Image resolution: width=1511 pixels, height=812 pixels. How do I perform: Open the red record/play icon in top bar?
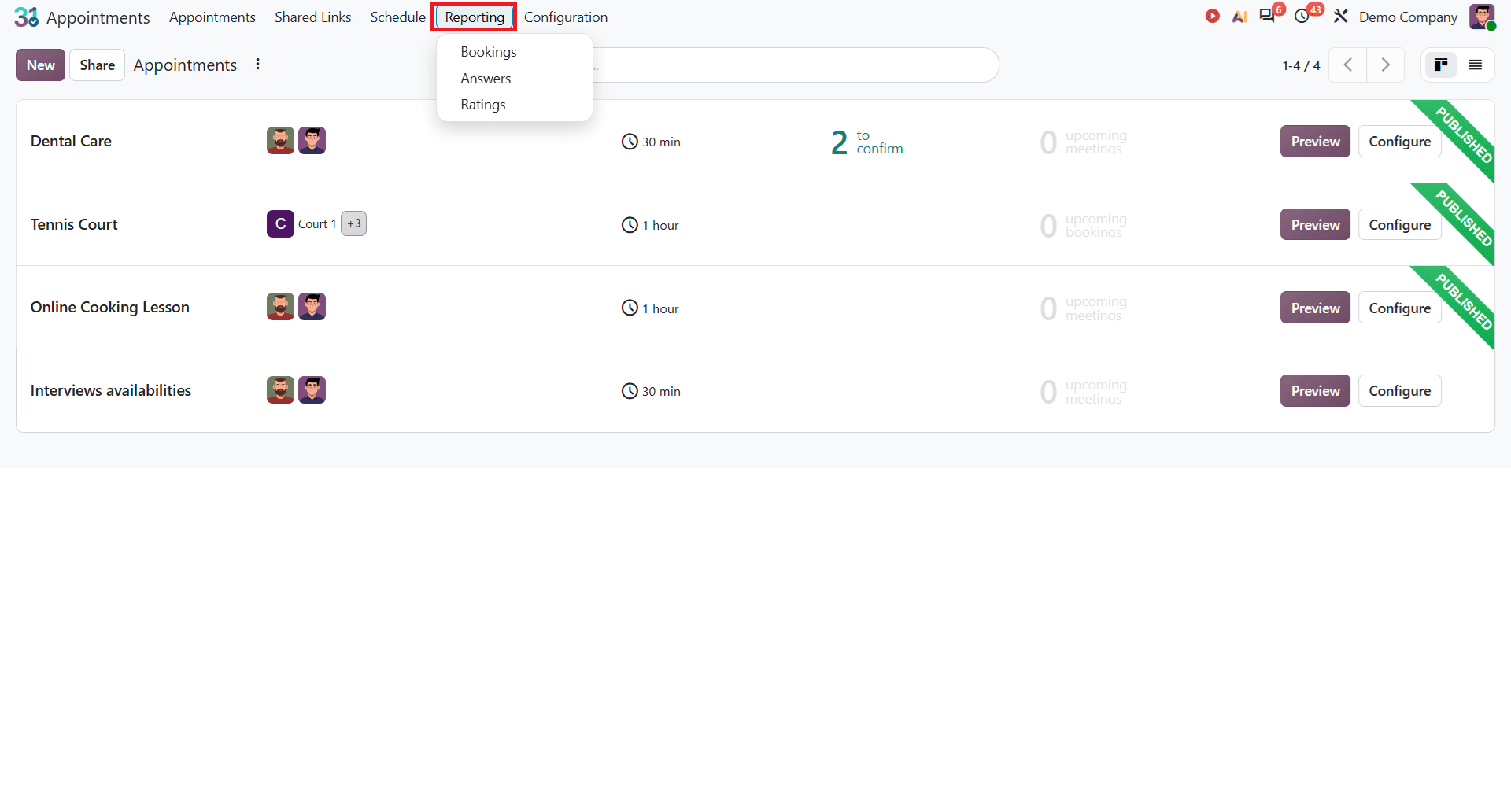coord(1213,16)
